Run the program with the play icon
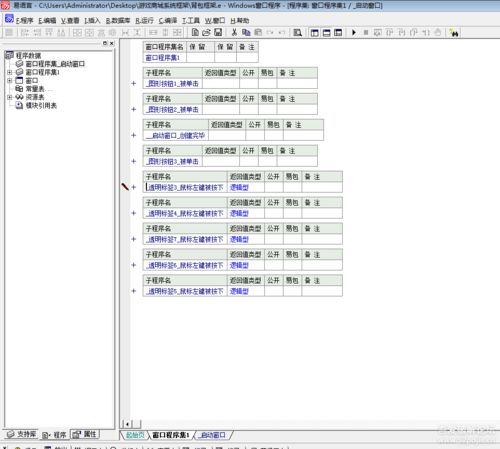Viewport: 500px width, 449px height. click(x=354, y=32)
